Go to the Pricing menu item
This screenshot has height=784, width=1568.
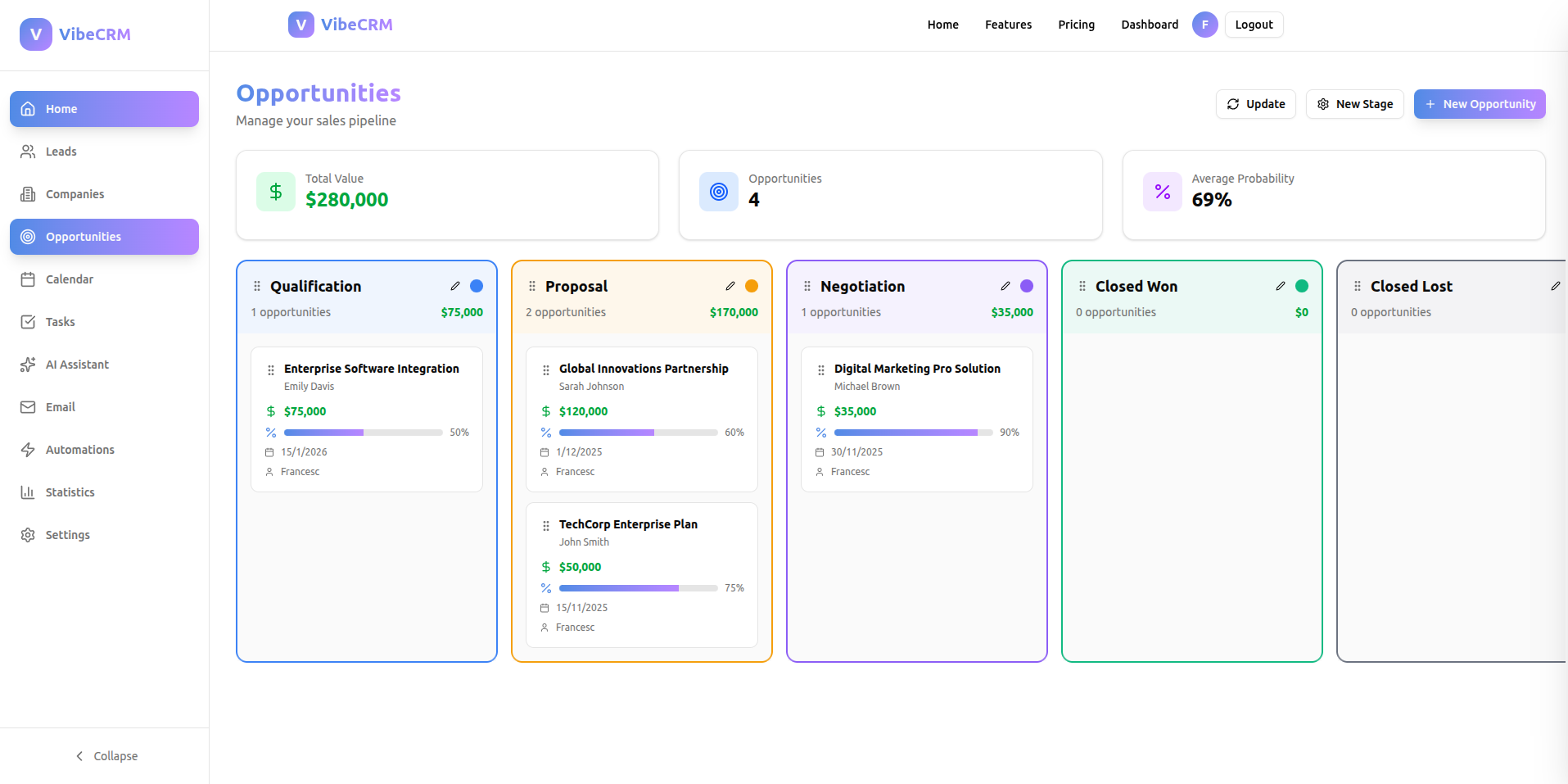coord(1075,25)
